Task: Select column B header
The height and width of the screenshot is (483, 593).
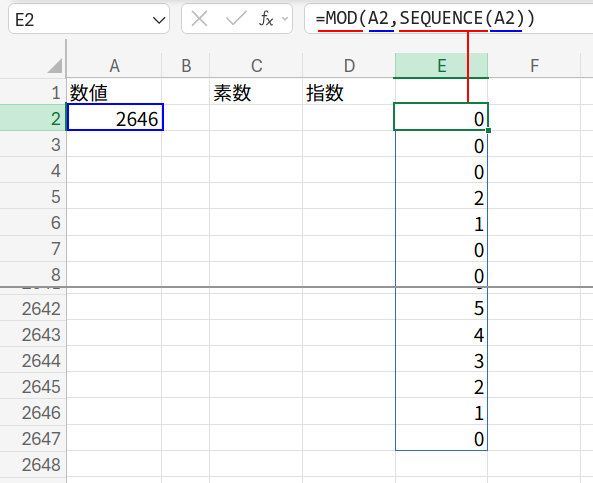Action: (186, 66)
